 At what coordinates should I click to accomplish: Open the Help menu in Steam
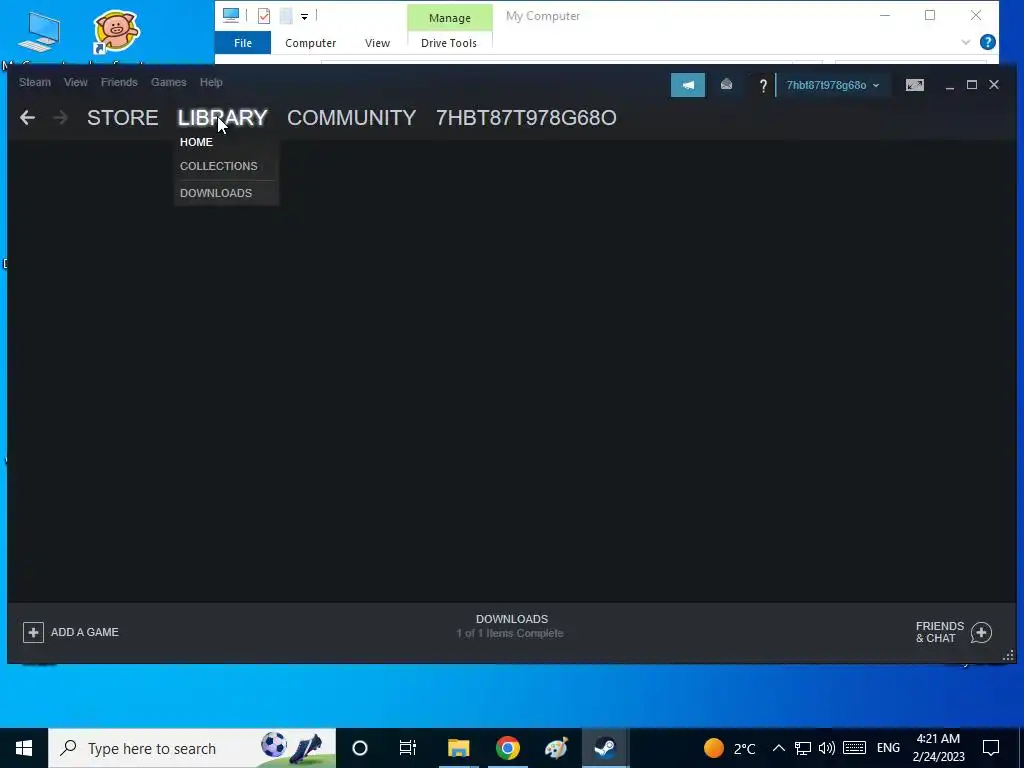[211, 82]
